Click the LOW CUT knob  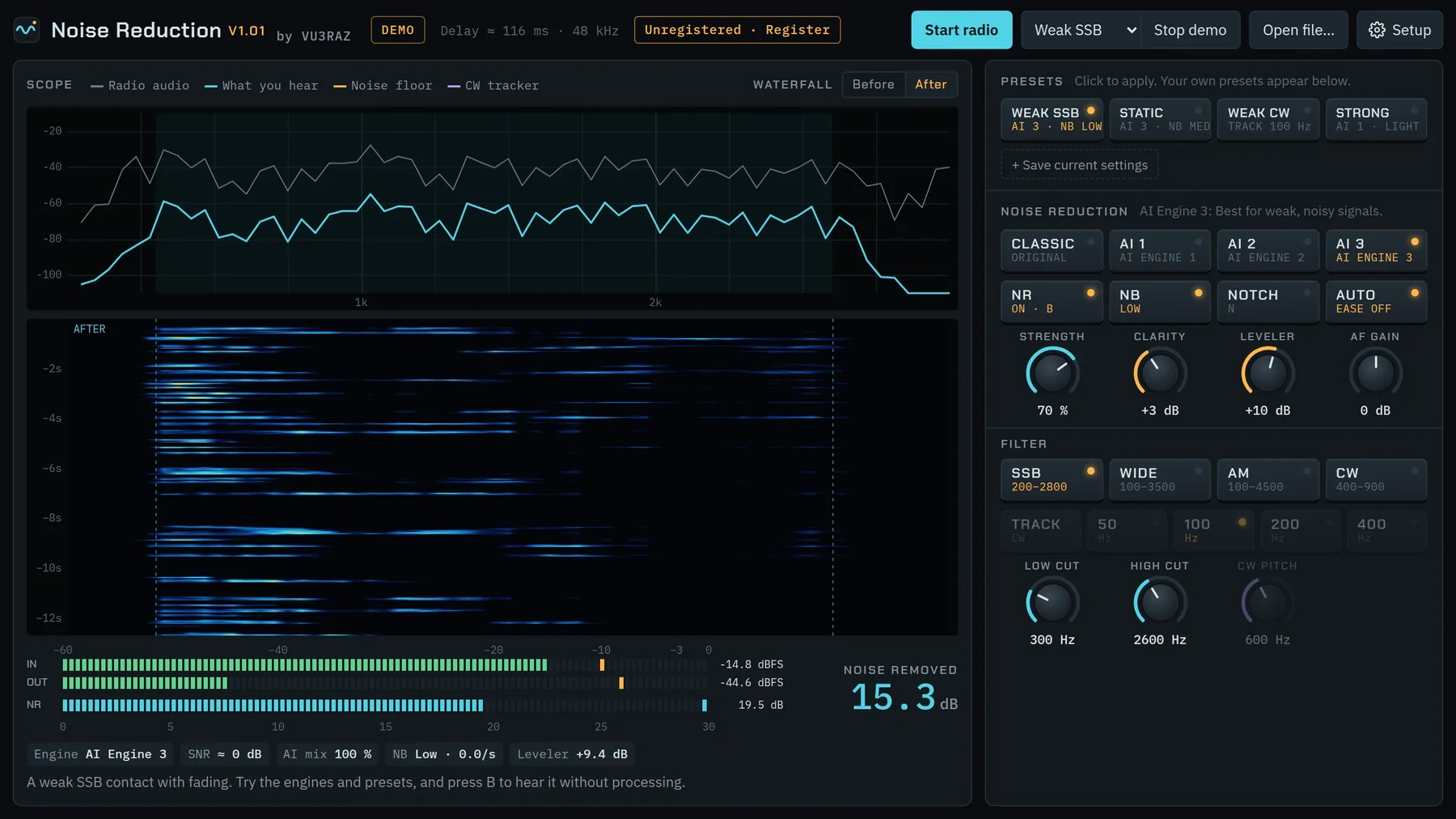[x=1052, y=602]
